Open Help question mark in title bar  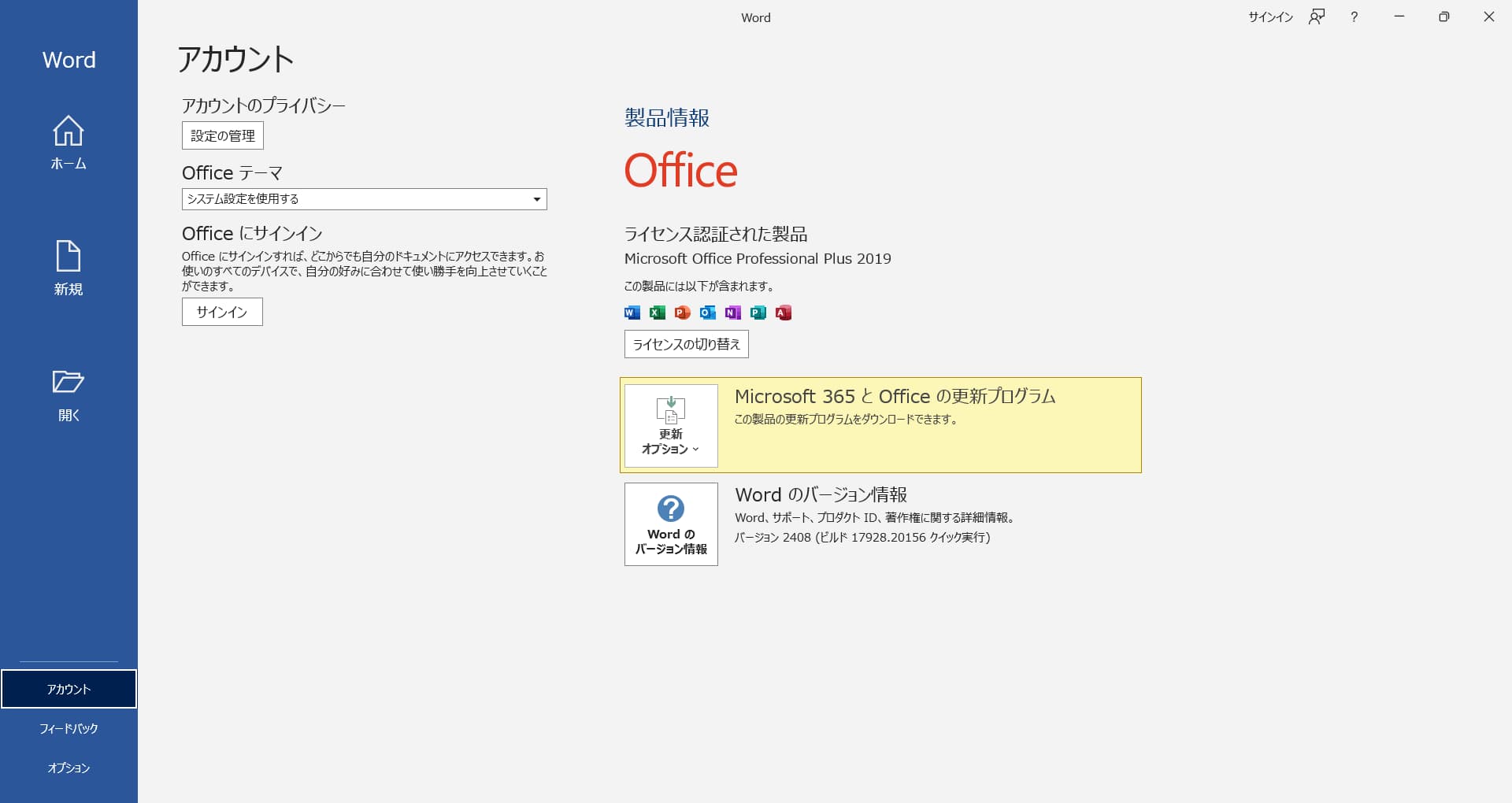[x=1354, y=17]
